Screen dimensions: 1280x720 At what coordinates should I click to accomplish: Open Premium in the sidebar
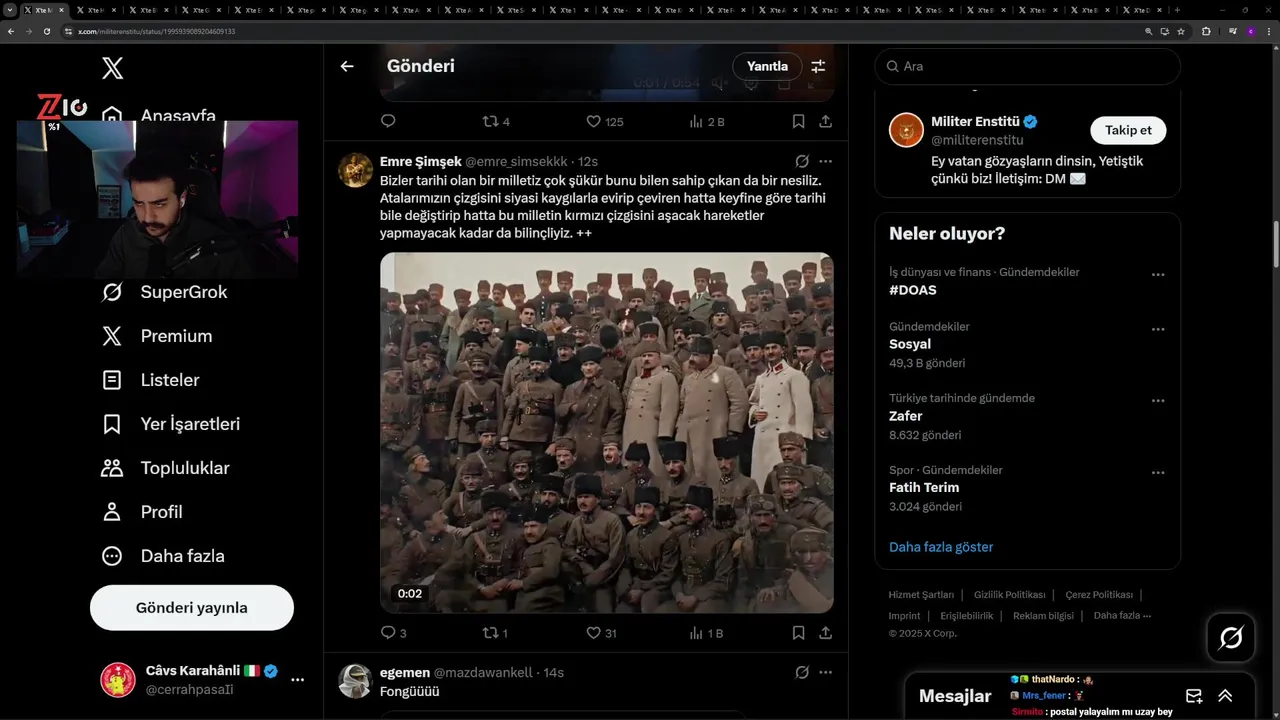pos(156,336)
